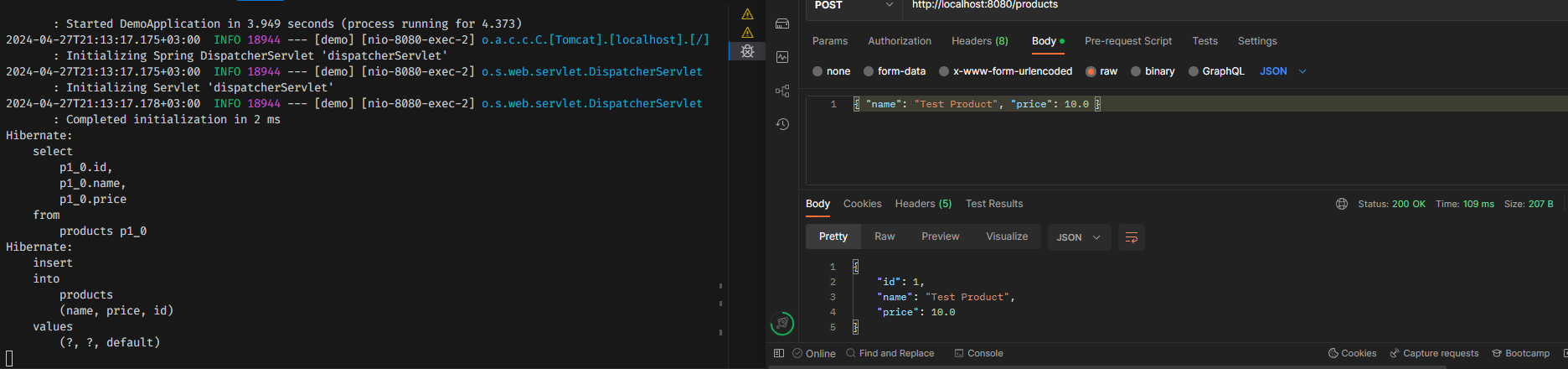1568x369 pixels.
Task: Choose 'x-www-form-urlencoded' body radio option
Action: (944, 71)
